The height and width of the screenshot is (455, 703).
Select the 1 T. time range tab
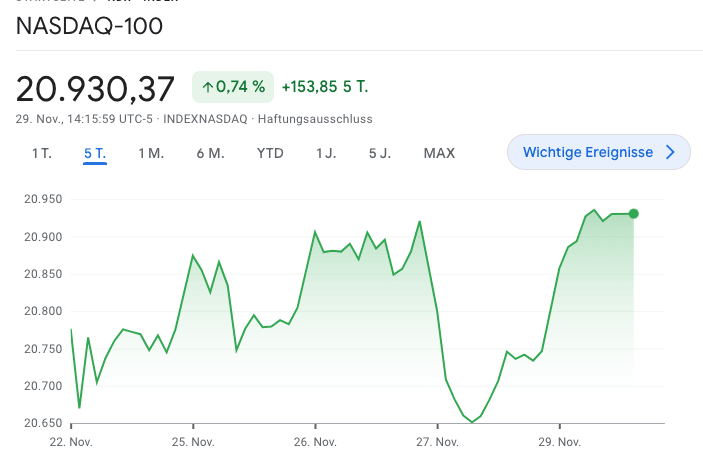[41, 153]
